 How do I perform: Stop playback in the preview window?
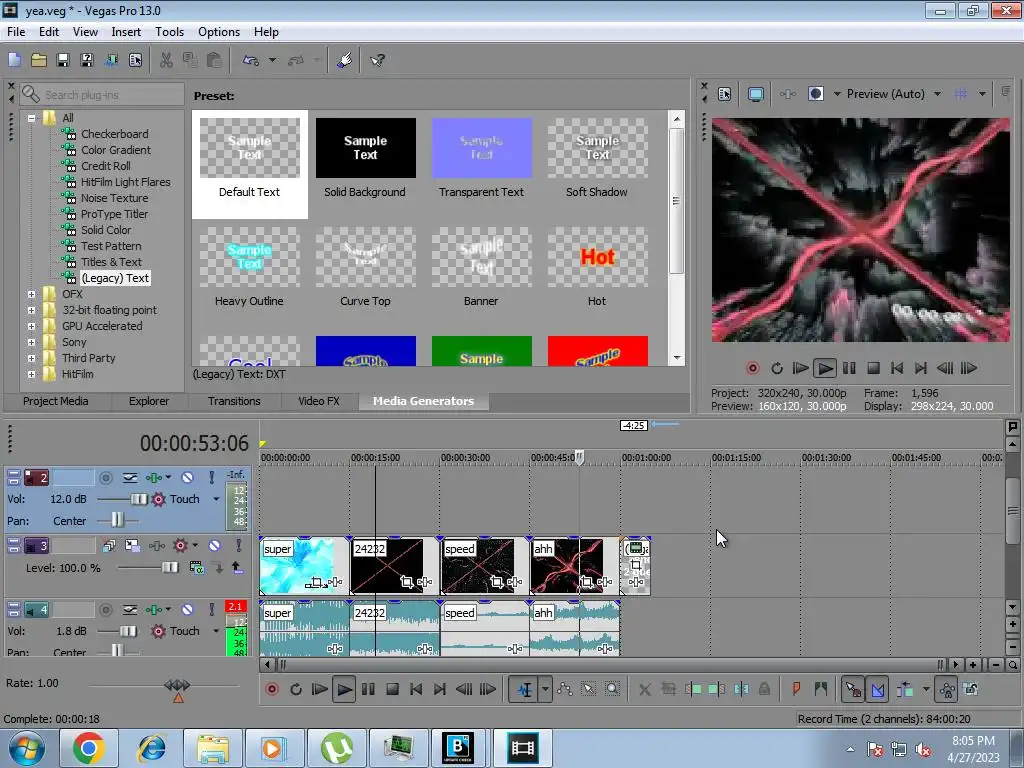873,368
